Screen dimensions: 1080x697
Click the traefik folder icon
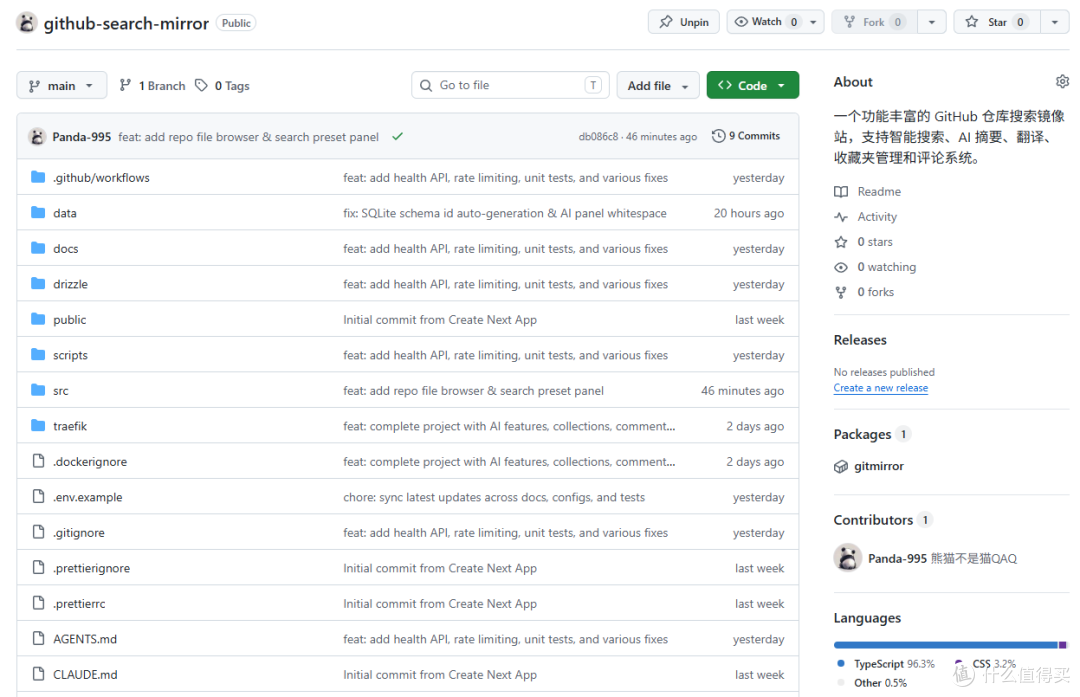pos(39,426)
